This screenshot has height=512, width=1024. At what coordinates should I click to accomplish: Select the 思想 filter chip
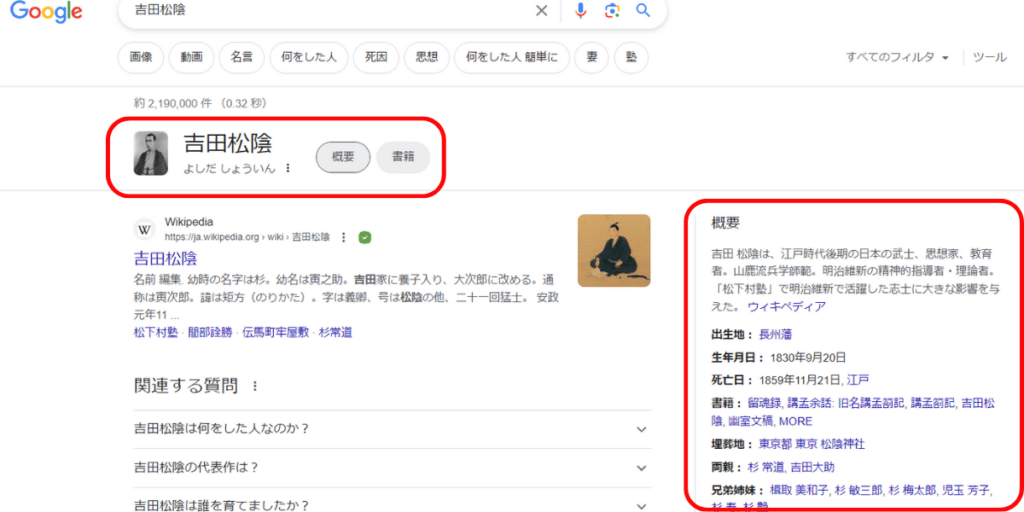coord(426,57)
